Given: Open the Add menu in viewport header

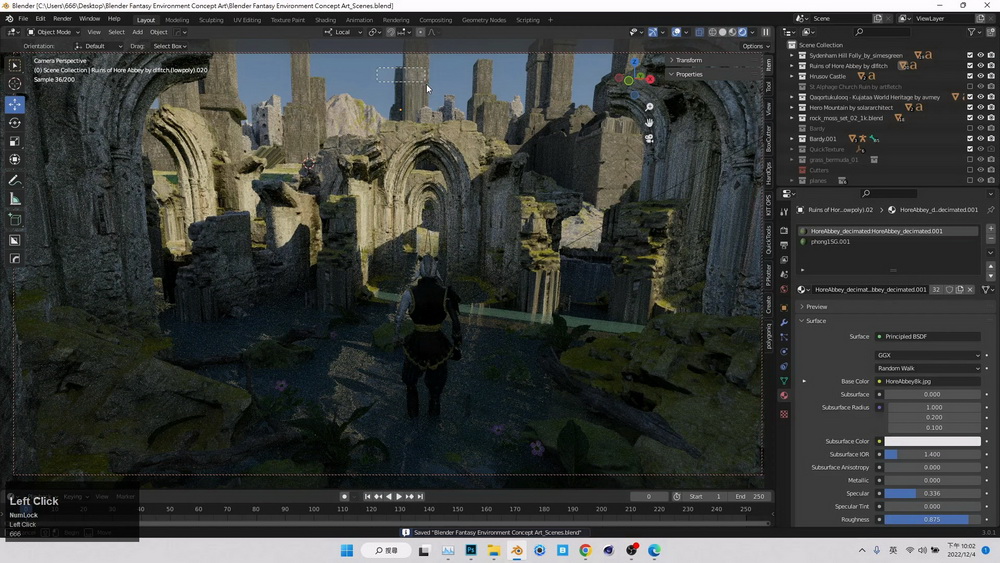Looking at the screenshot, I should pos(137,32).
